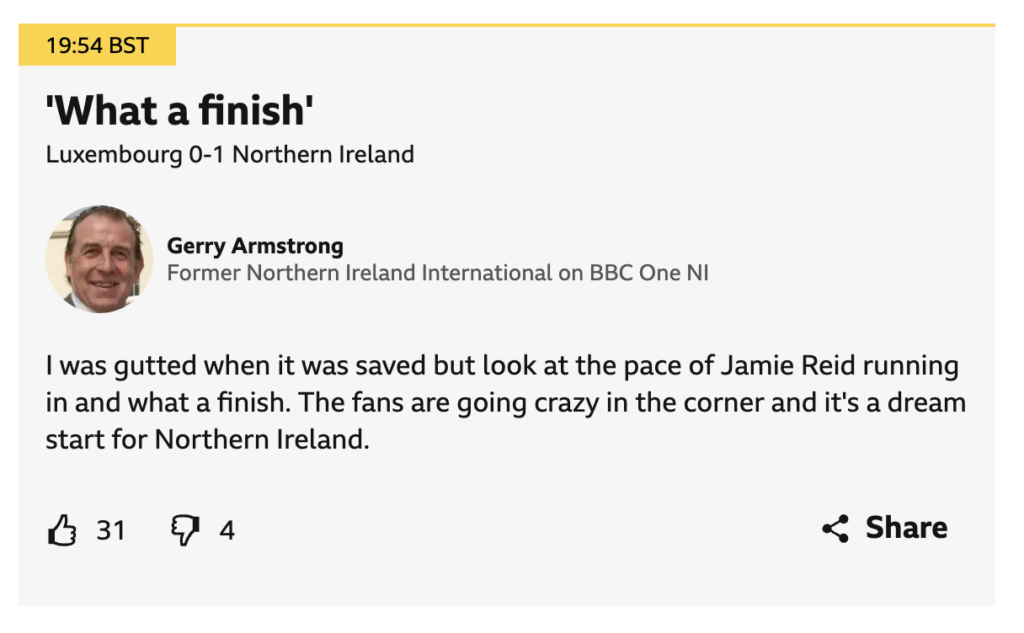The height and width of the screenshot is (633, 1024).
Task: Click the share network icon
Action: [836, 528]
